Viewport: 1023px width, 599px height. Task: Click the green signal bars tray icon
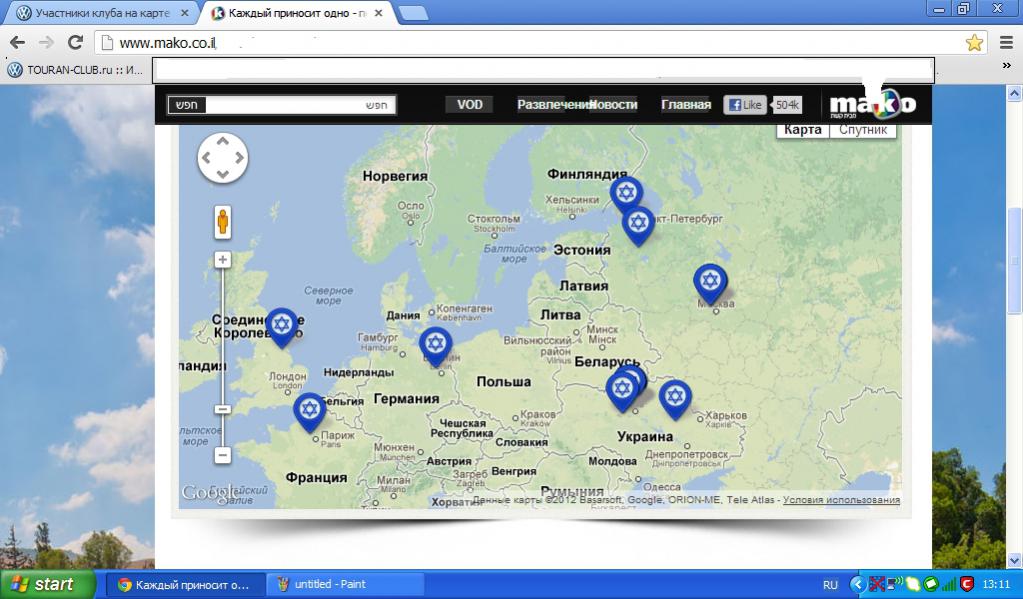click(949, 584)
